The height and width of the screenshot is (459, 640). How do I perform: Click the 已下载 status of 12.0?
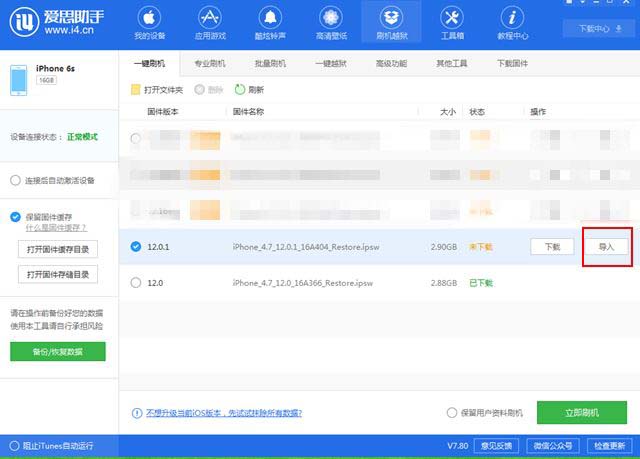click(481, 283)
